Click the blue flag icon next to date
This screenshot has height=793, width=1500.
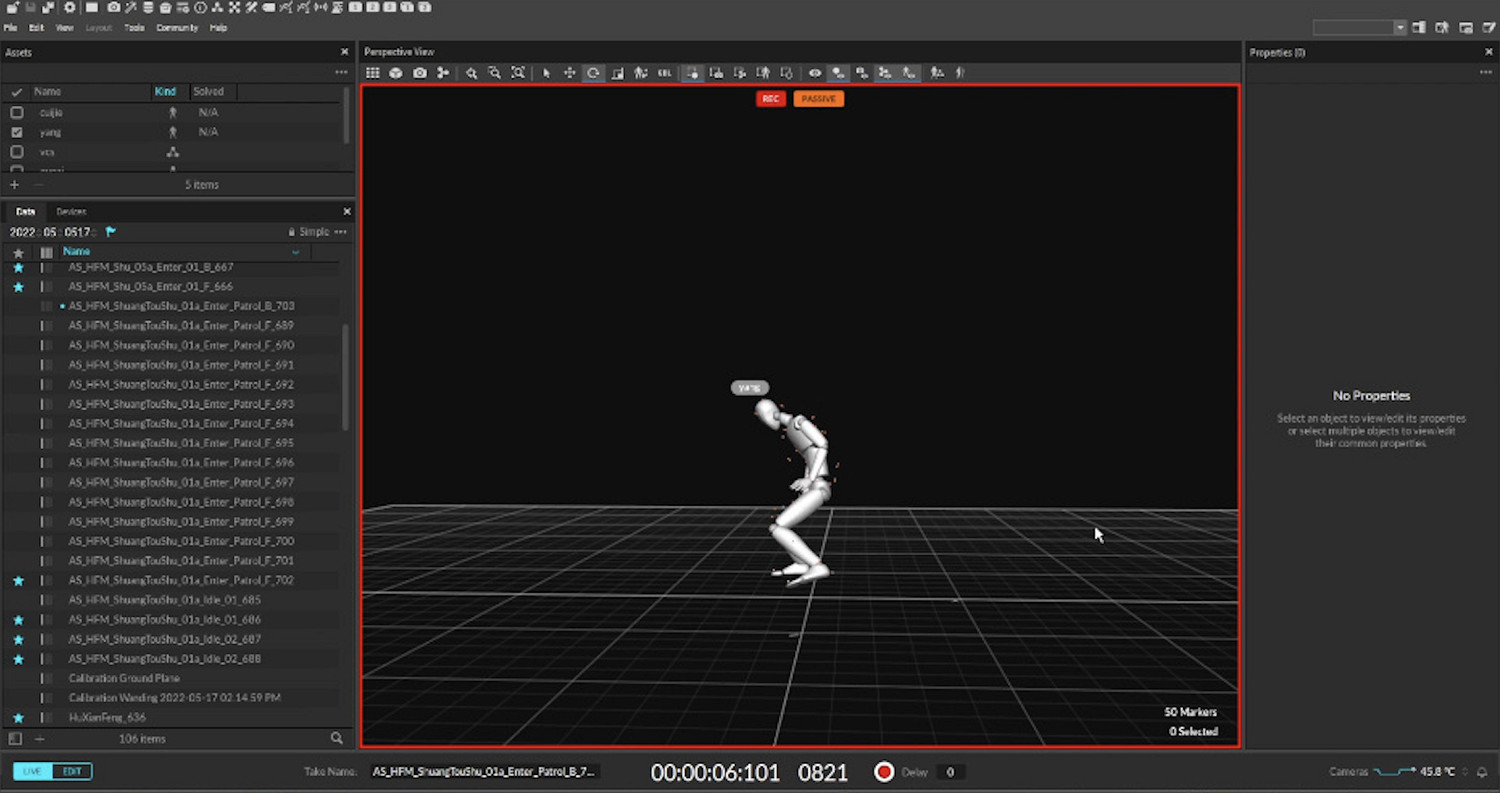(111, 232)
